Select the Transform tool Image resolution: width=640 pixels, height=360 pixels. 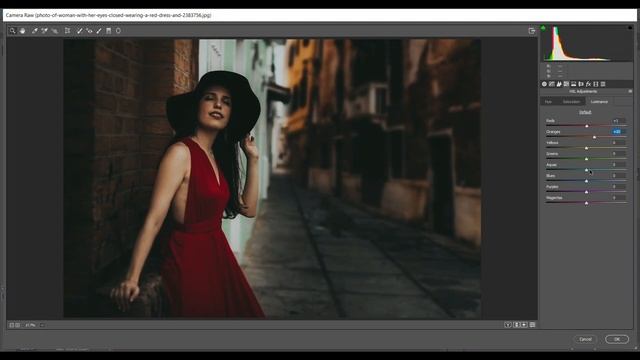tap(67, 31)
